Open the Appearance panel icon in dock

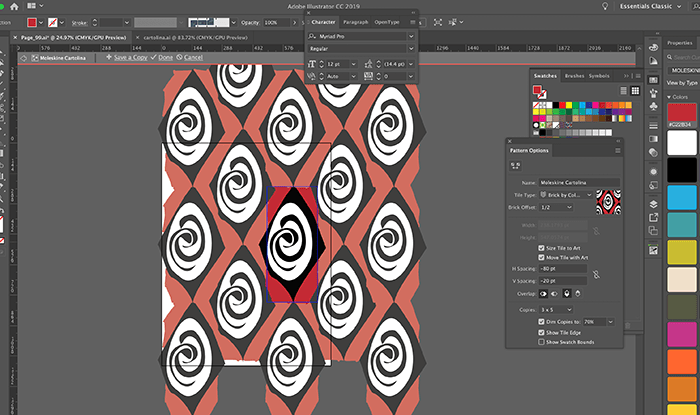tap(653, 172)
